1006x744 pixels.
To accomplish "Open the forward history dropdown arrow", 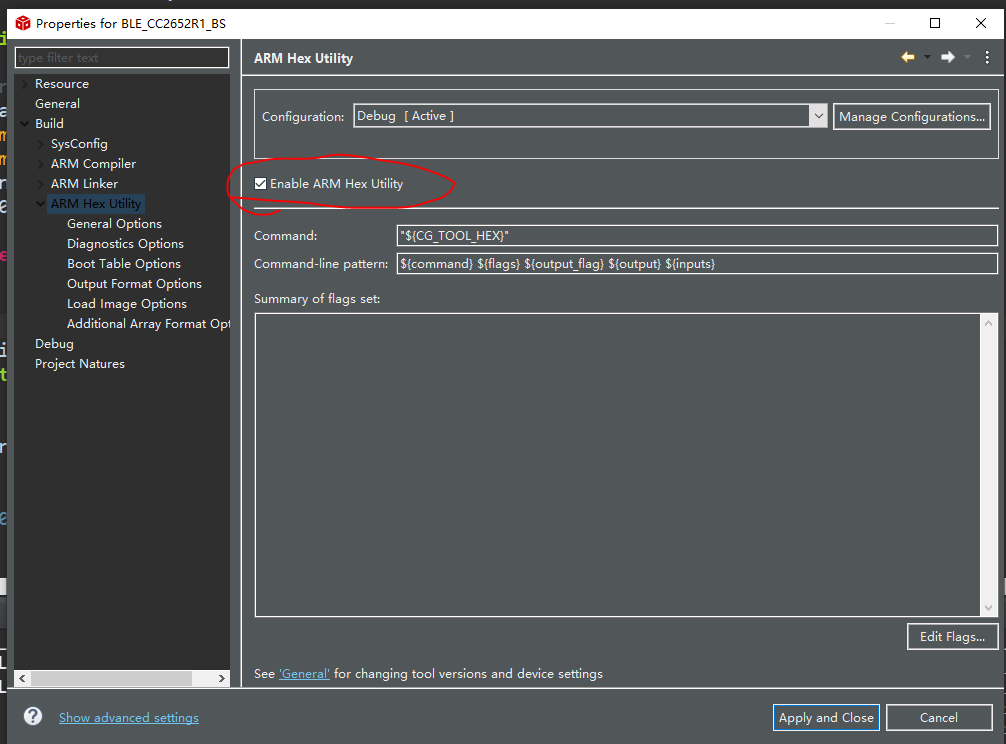I will tap(968, 58).
